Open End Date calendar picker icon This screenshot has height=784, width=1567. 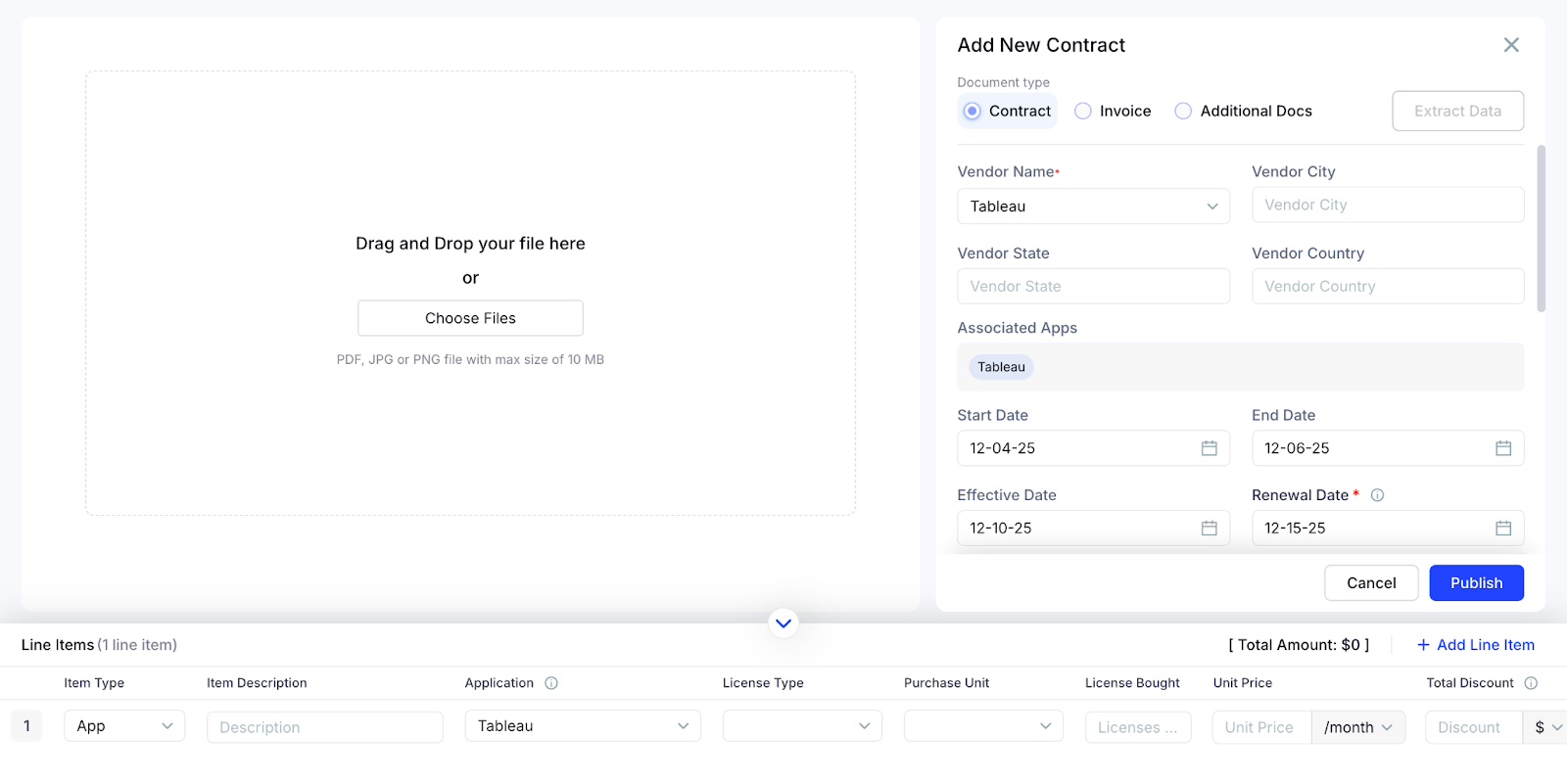pyautogui.click(x=1503, y=448)
